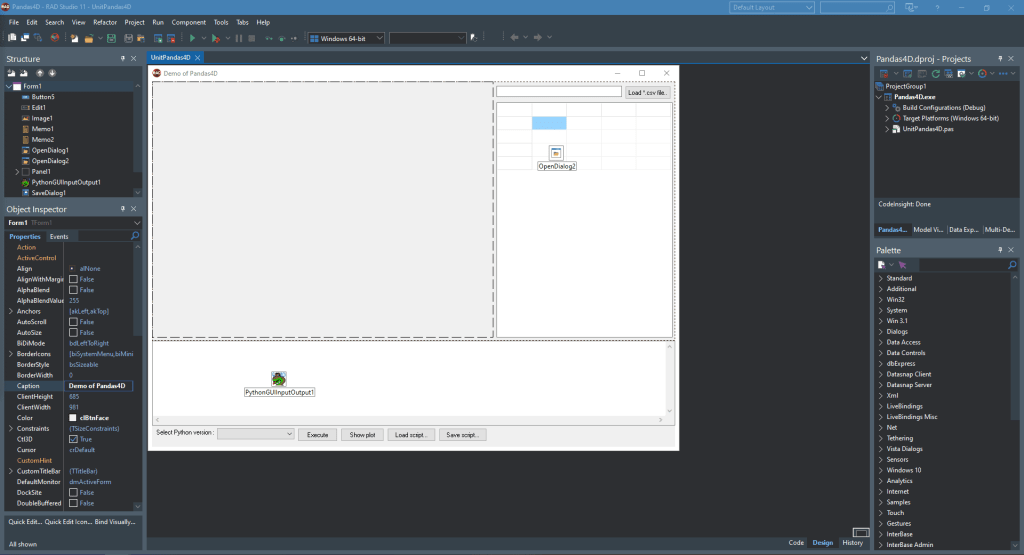Click the Load script button
1024x555 pixels.
(411, 435)
